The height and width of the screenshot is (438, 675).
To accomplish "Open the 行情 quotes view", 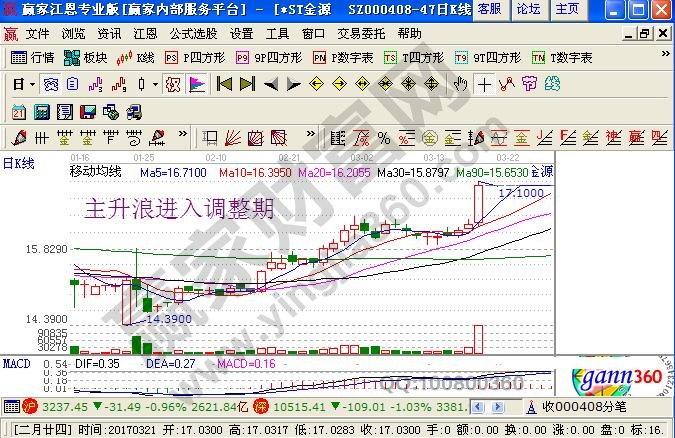I will point(32,58).
